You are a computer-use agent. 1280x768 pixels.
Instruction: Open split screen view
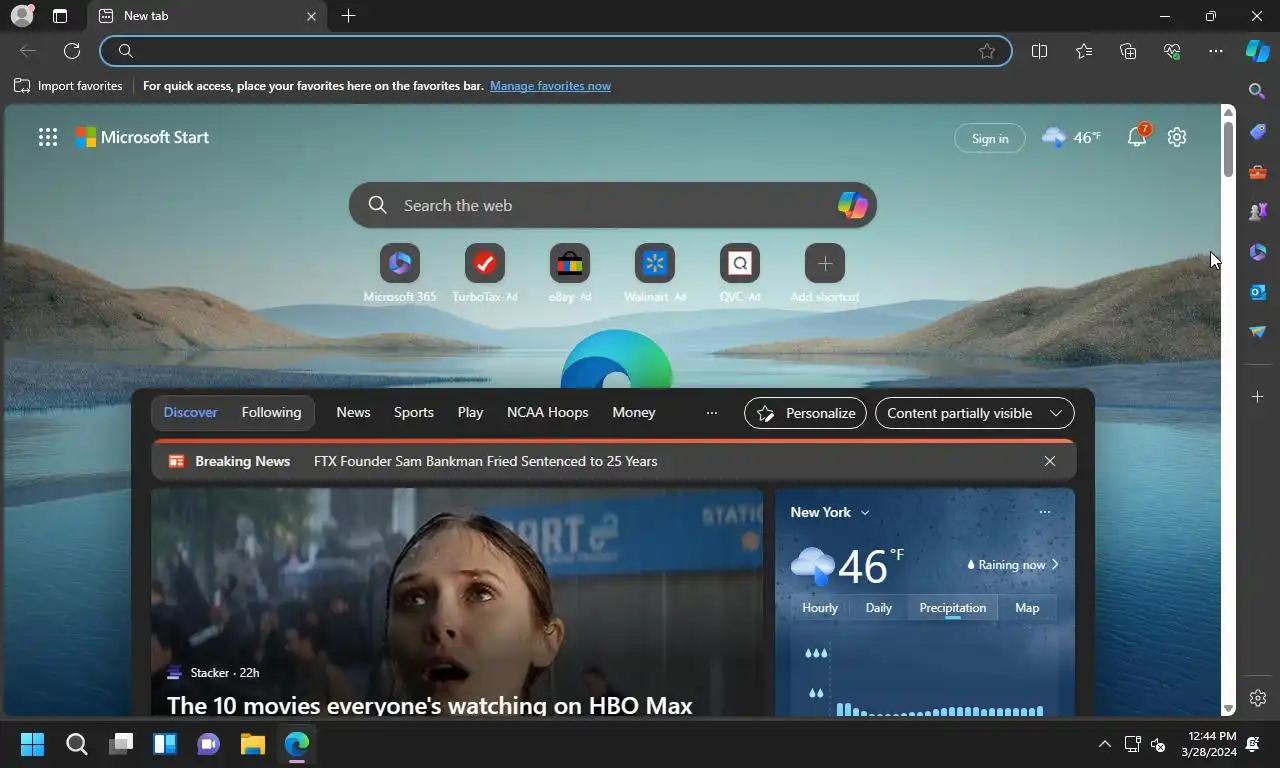pos(1039,51)
